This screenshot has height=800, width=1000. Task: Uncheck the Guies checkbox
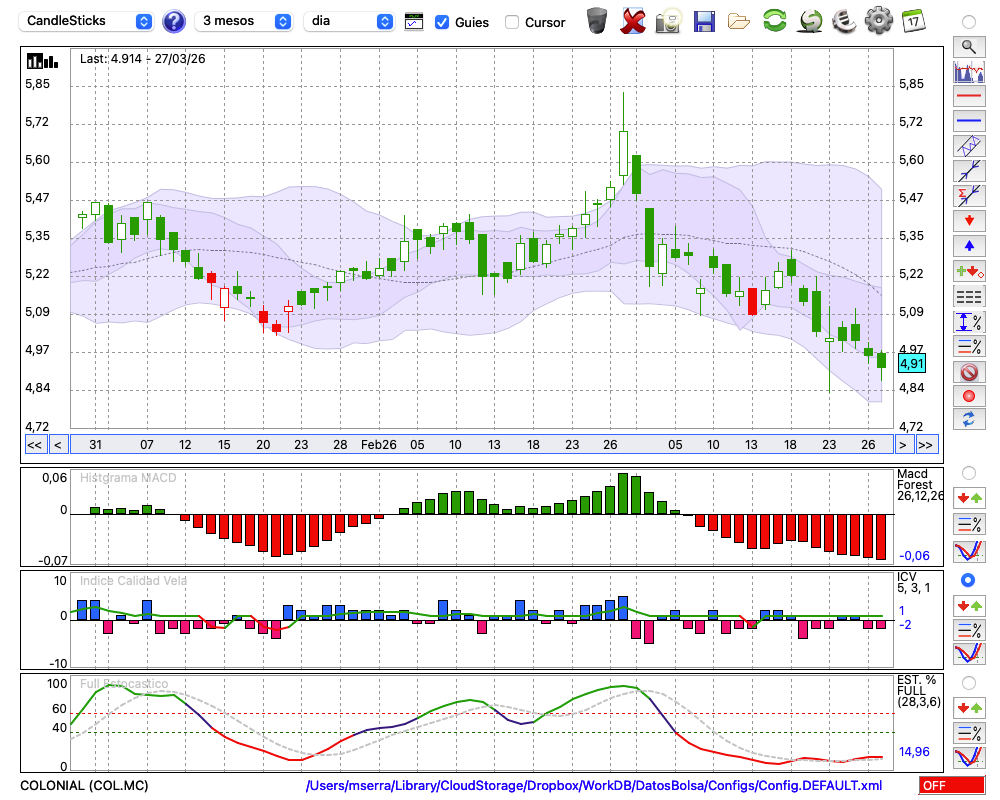pyautogui.click(x=442, y=22)
